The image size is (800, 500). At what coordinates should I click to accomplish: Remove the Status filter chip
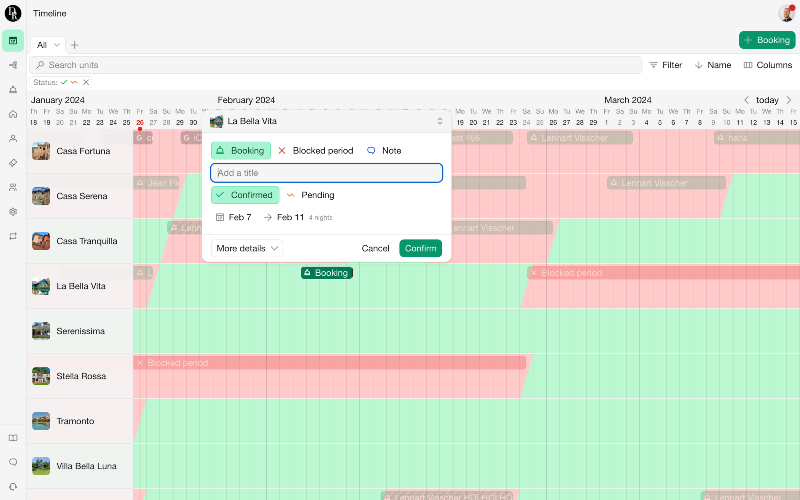click(86, 82)
